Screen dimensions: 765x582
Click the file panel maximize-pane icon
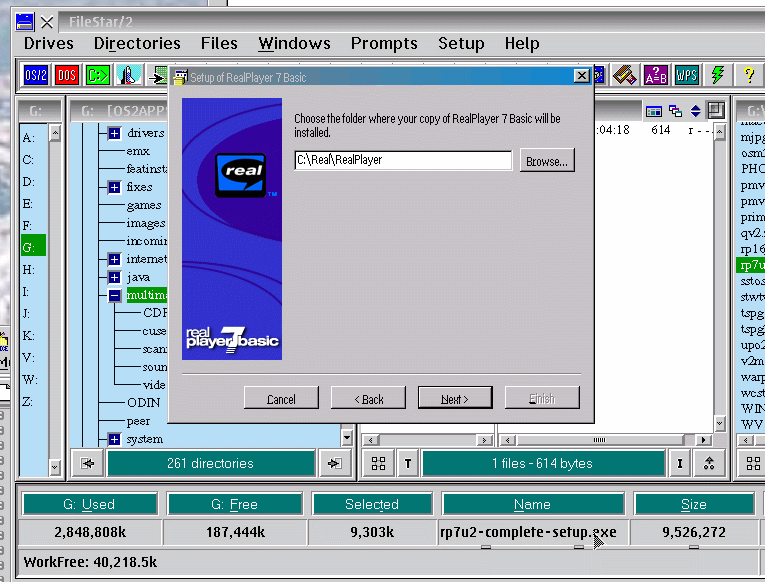tap(716, 110)
